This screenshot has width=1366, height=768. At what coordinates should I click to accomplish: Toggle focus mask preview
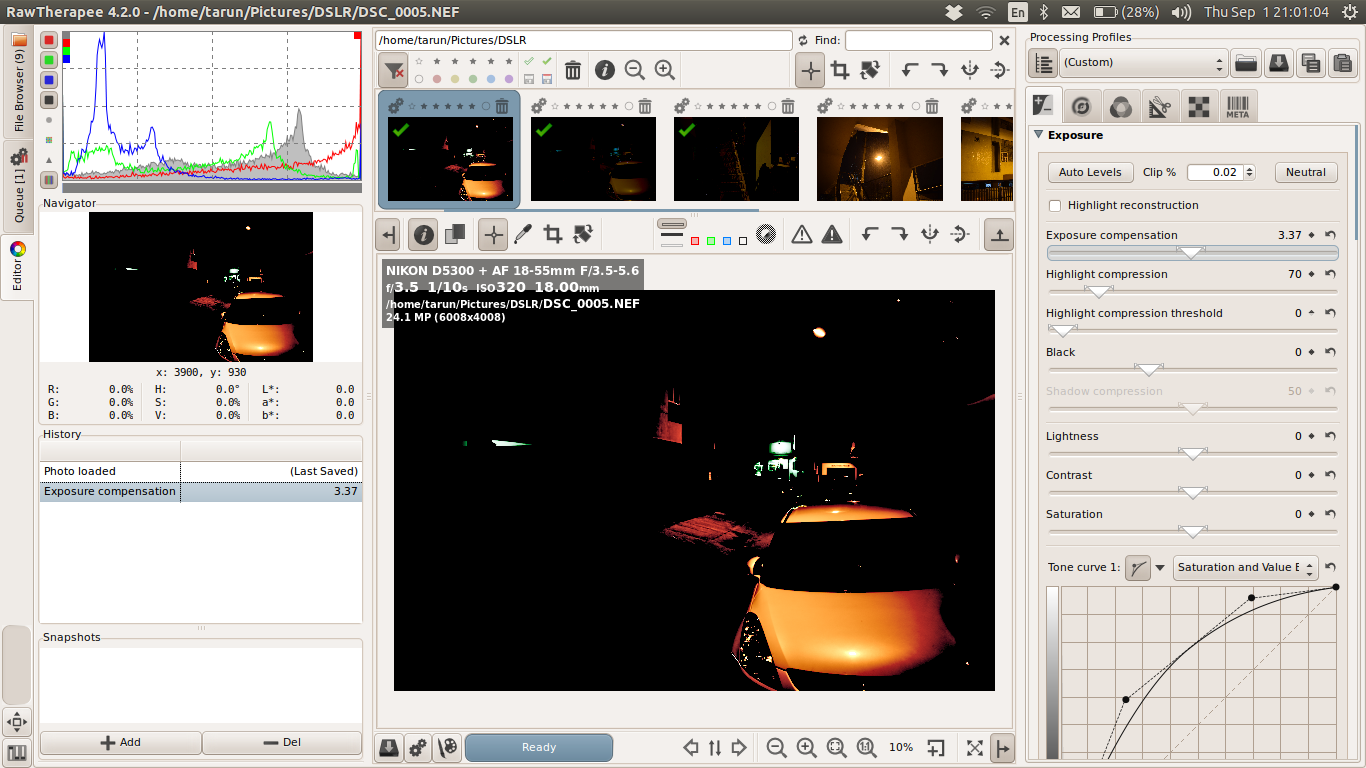767,234
